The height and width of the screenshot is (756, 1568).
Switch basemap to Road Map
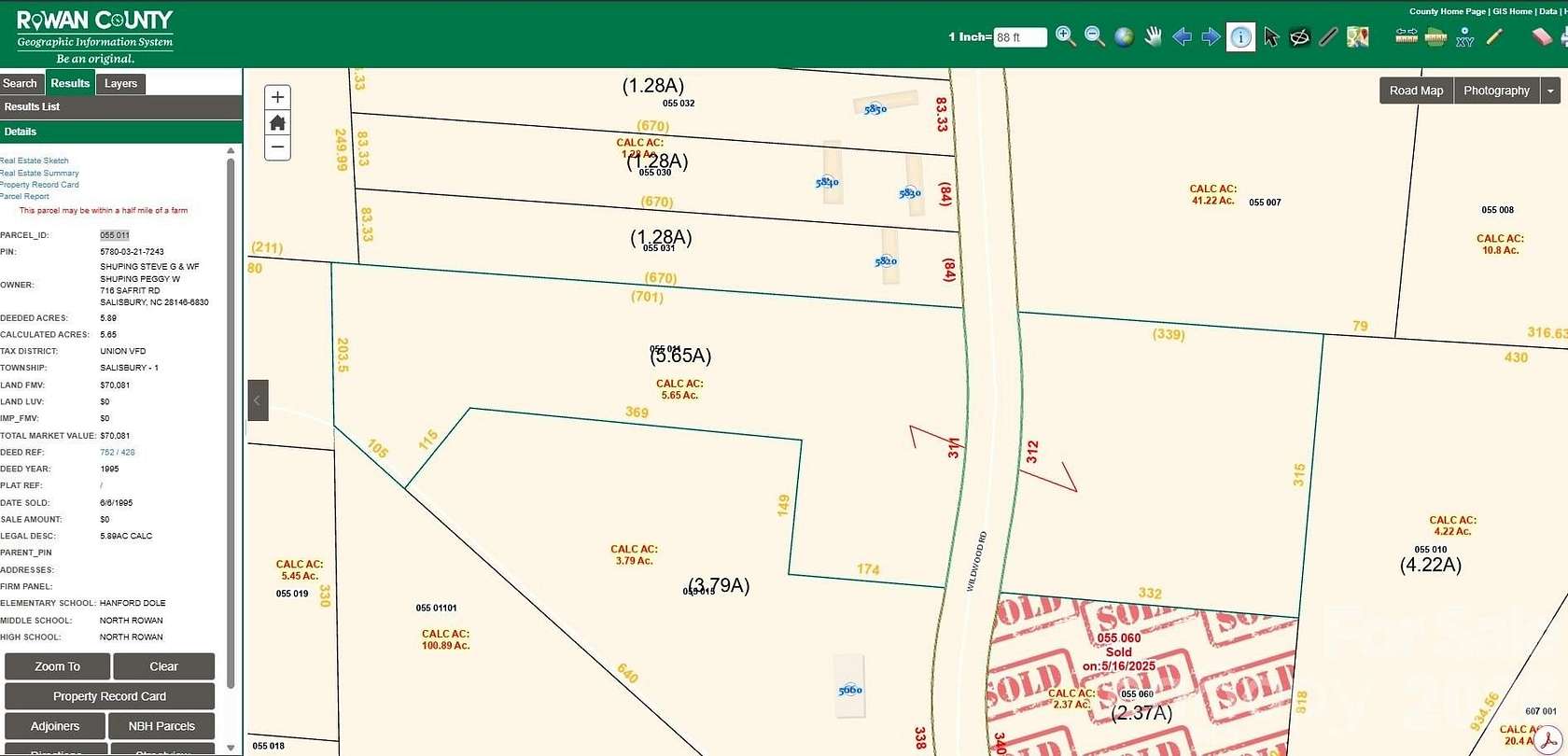(1416, 91)
